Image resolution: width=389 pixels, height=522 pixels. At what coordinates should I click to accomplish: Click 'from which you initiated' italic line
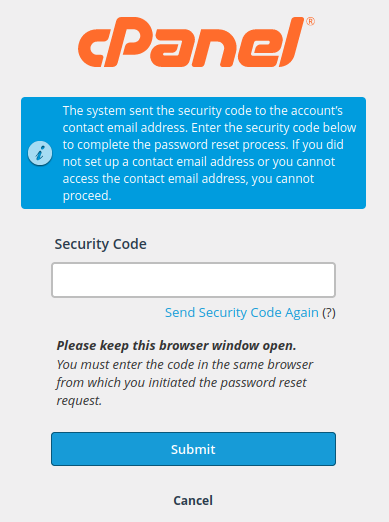[x=125, y=382]
